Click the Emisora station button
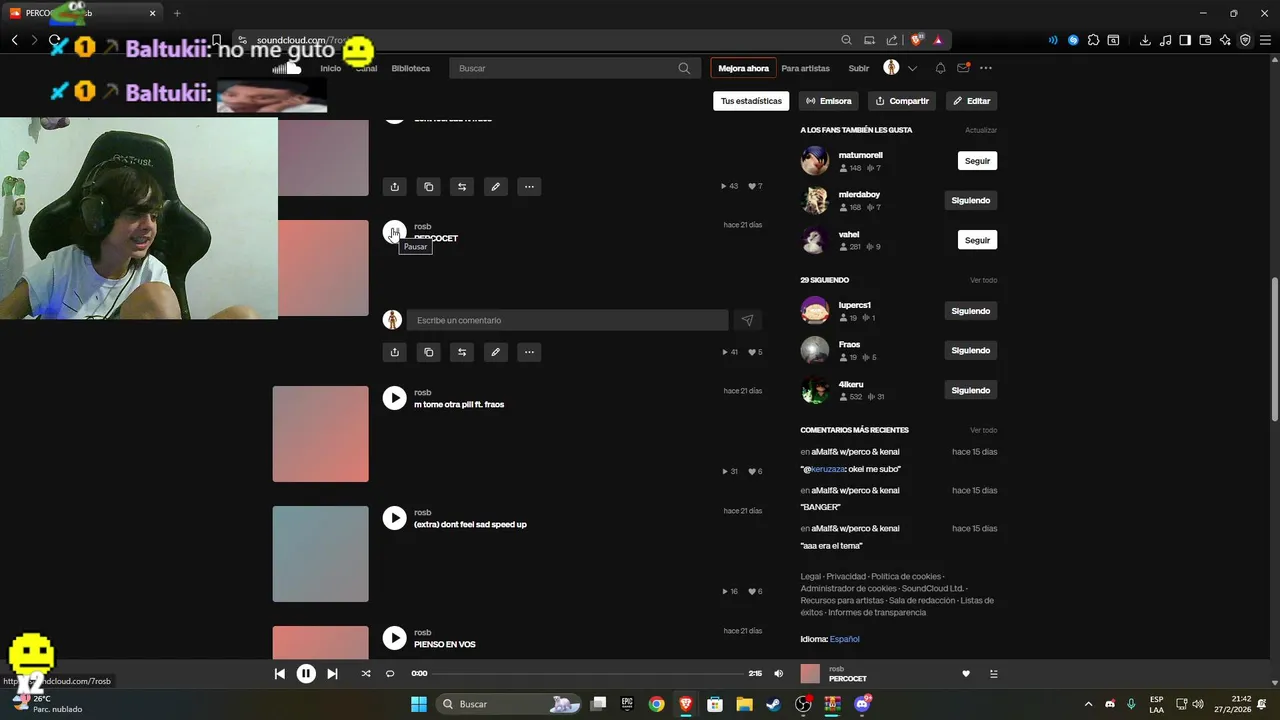 tap(829, 101)
